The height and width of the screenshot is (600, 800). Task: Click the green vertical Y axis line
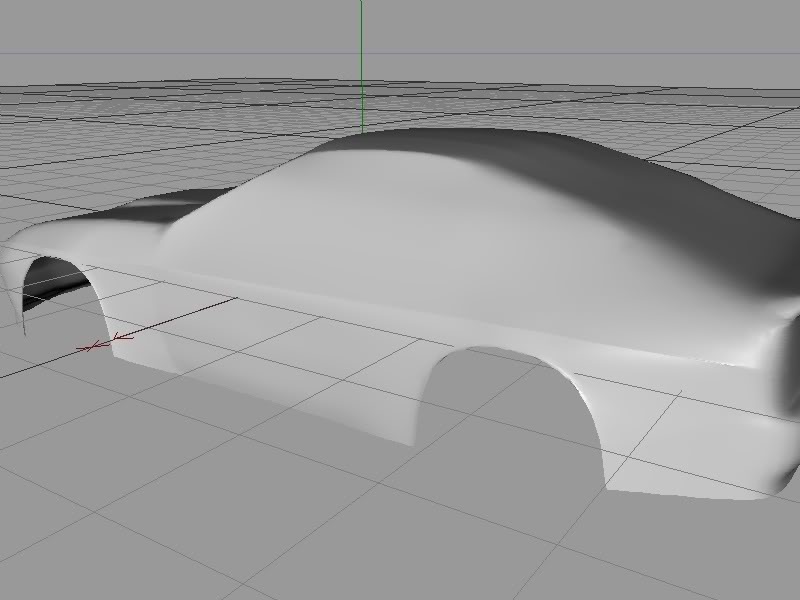point(362,66)
